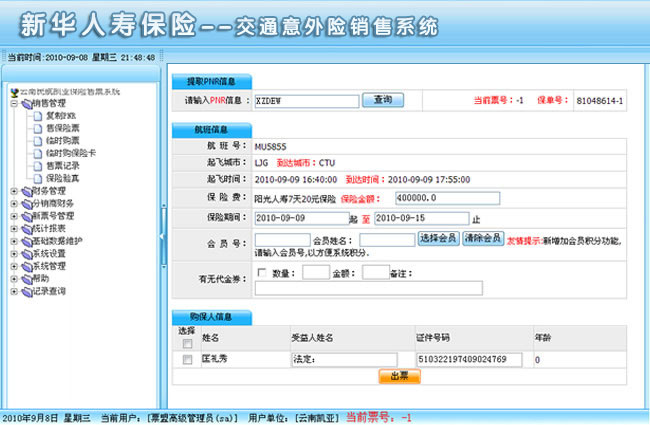Expand the 新票号管理 tree node
650x425 pixels.
point(14,216)
